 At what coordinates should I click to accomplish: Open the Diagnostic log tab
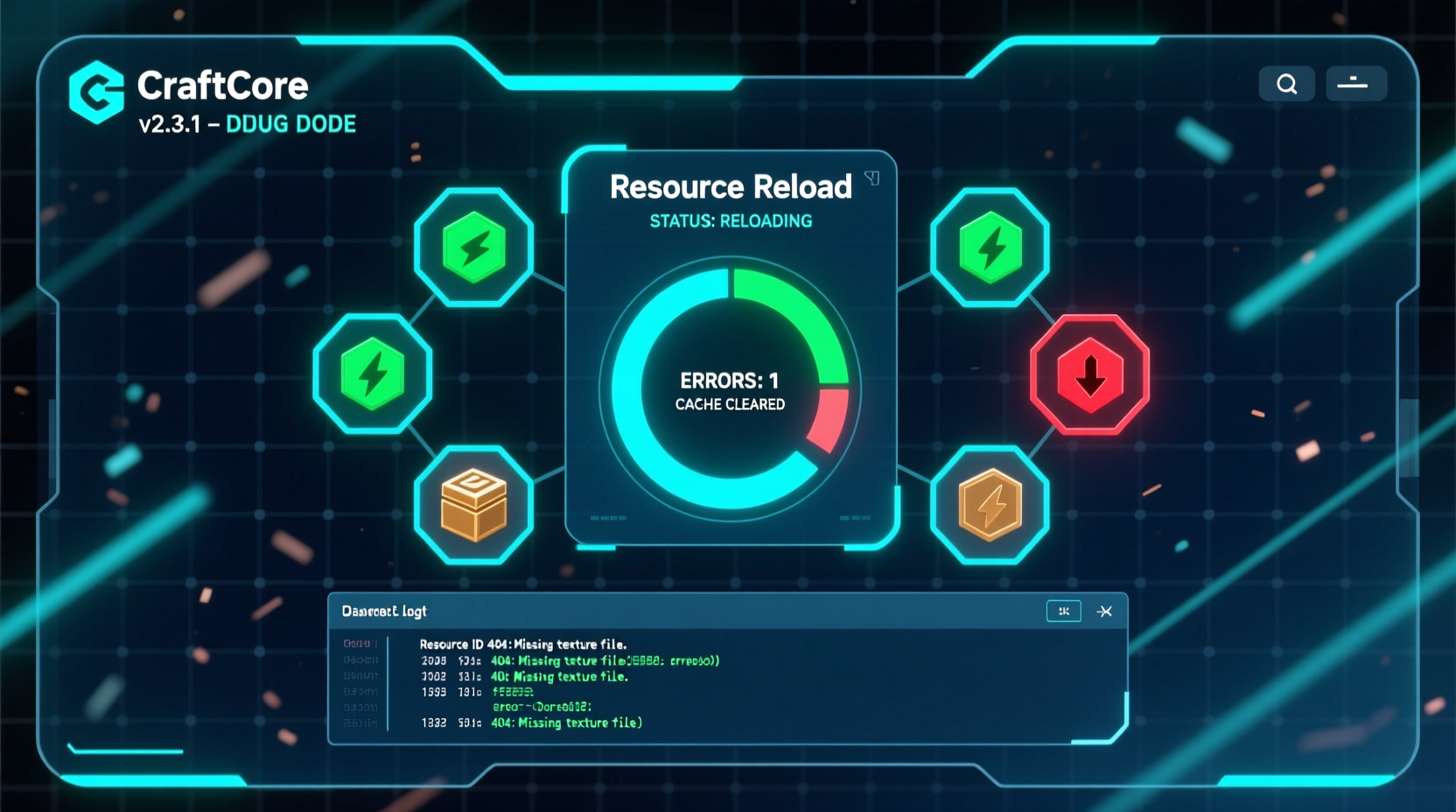[382, 611]
